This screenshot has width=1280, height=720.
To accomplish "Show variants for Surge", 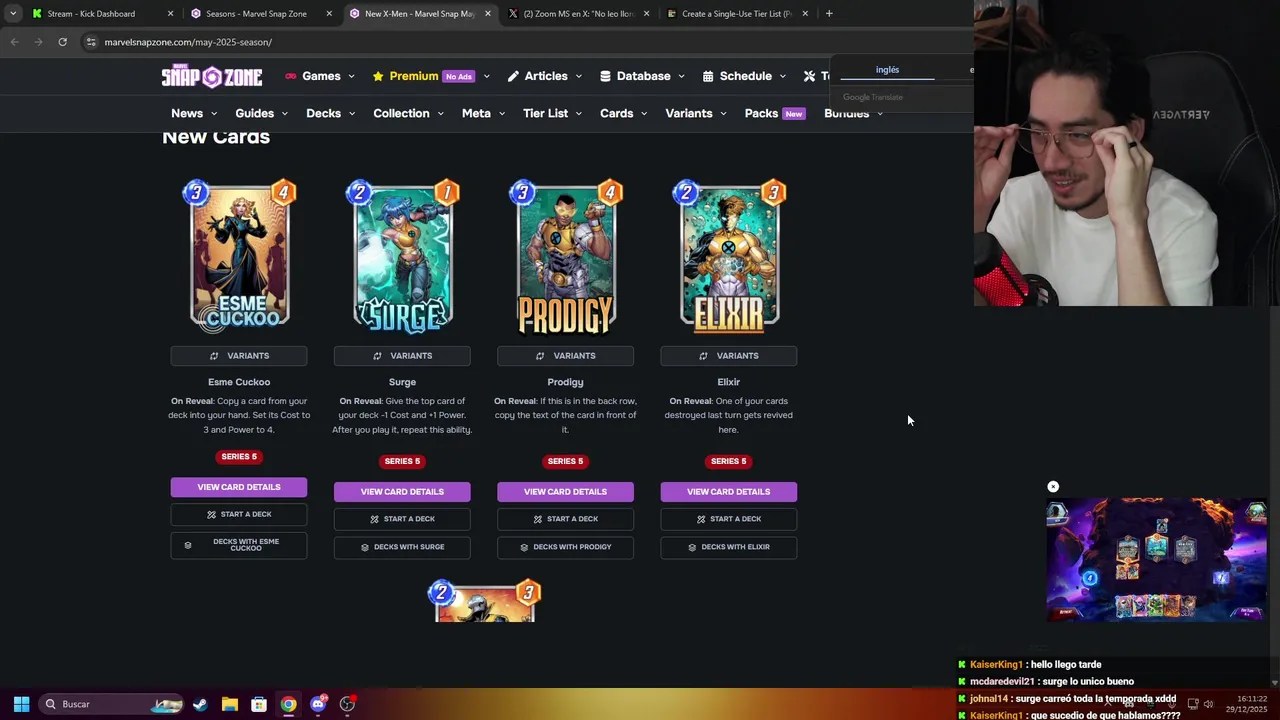I will click(402, 356).
